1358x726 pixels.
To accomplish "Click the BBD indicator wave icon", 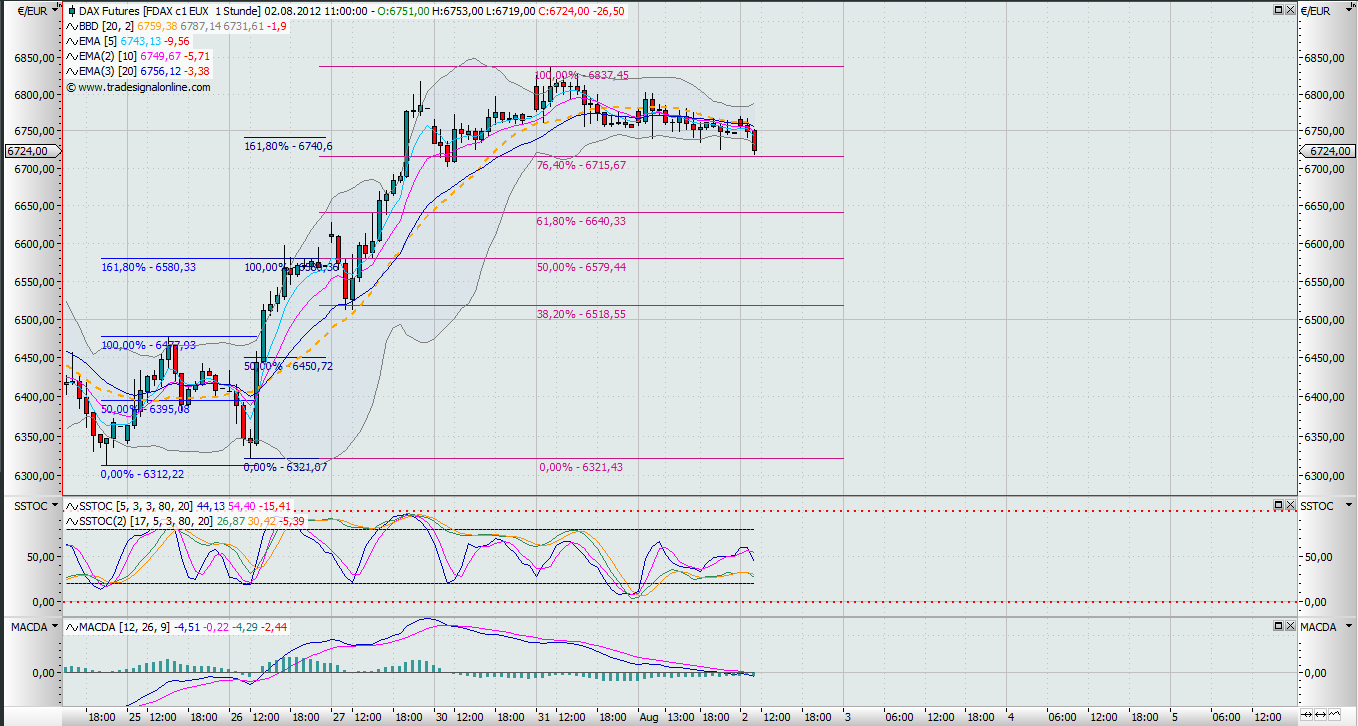I will pos(70,26).
